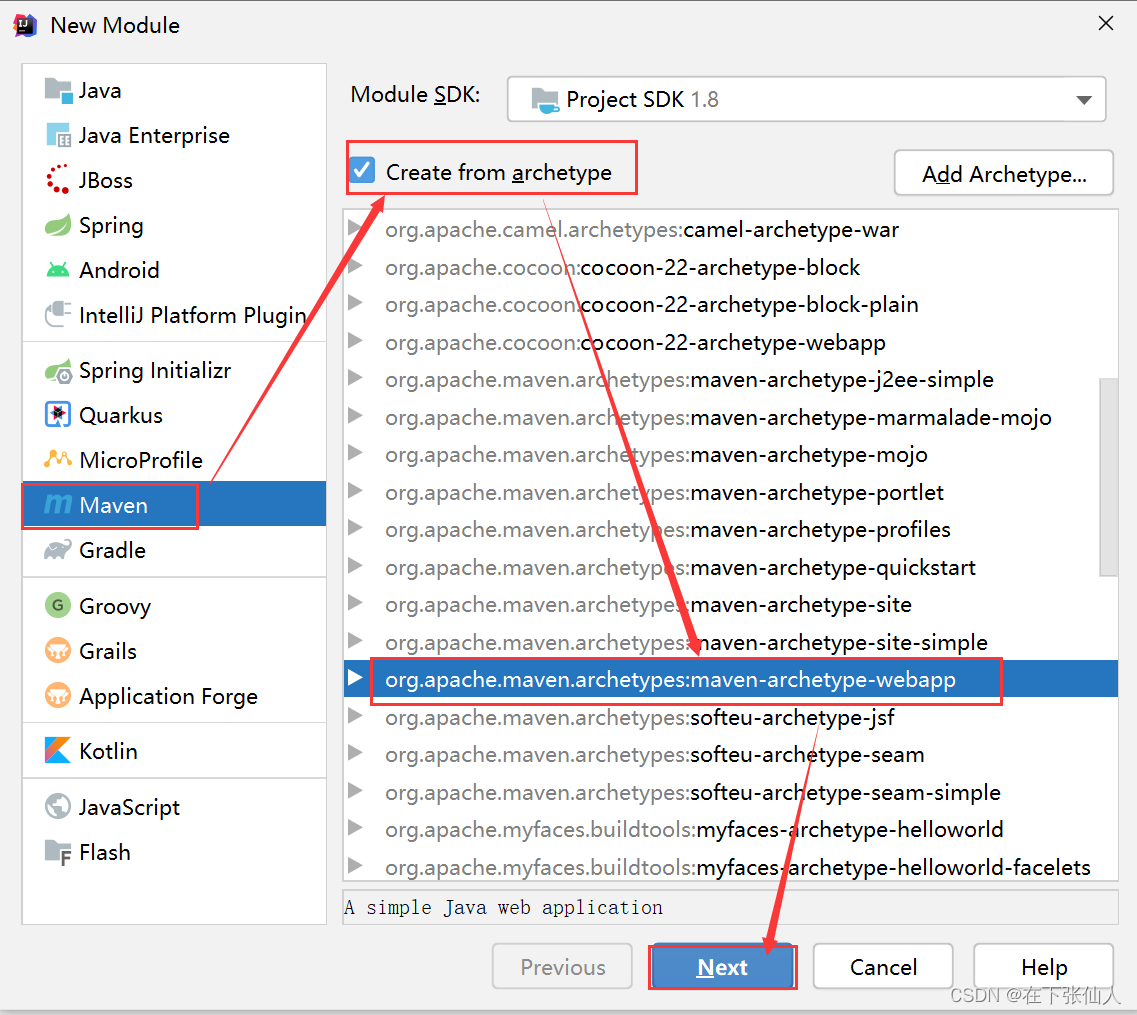Screen dimensions: 1137x1015
Task: Open Help for New Module
Action: click(x=1044, y=967)
